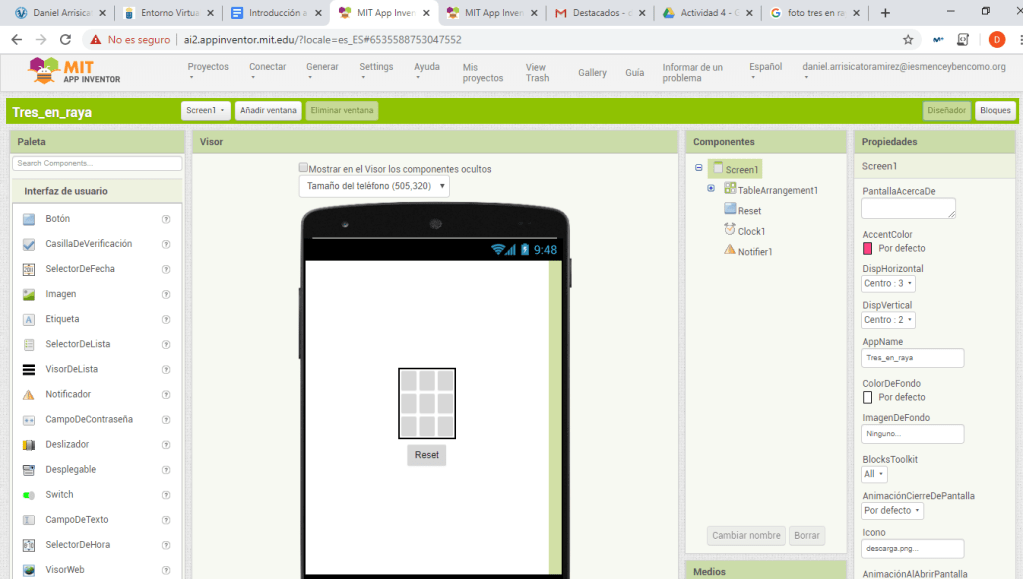The width and height of the screenshot is (1023, 579).
Task: Click the Switch component in palette
Action: 59,495
